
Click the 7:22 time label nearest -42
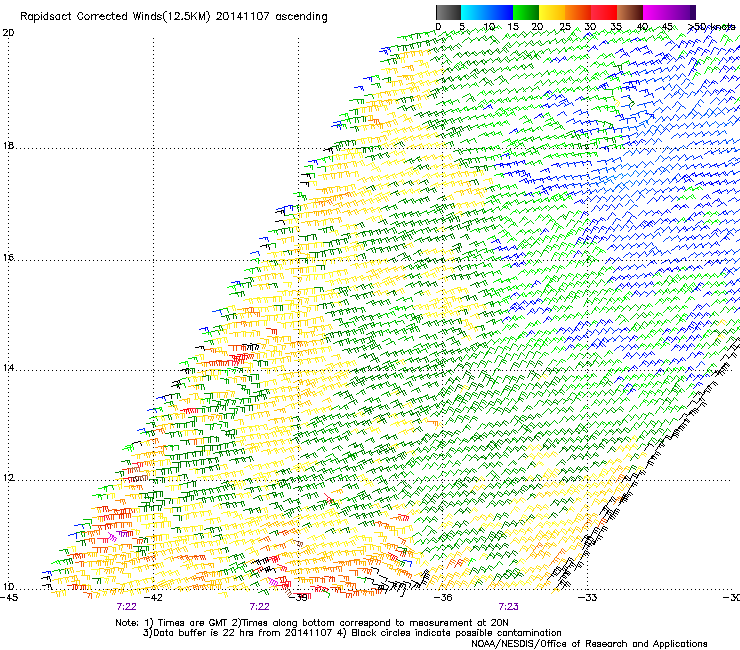pyautogui.click(x=126, y=607)
